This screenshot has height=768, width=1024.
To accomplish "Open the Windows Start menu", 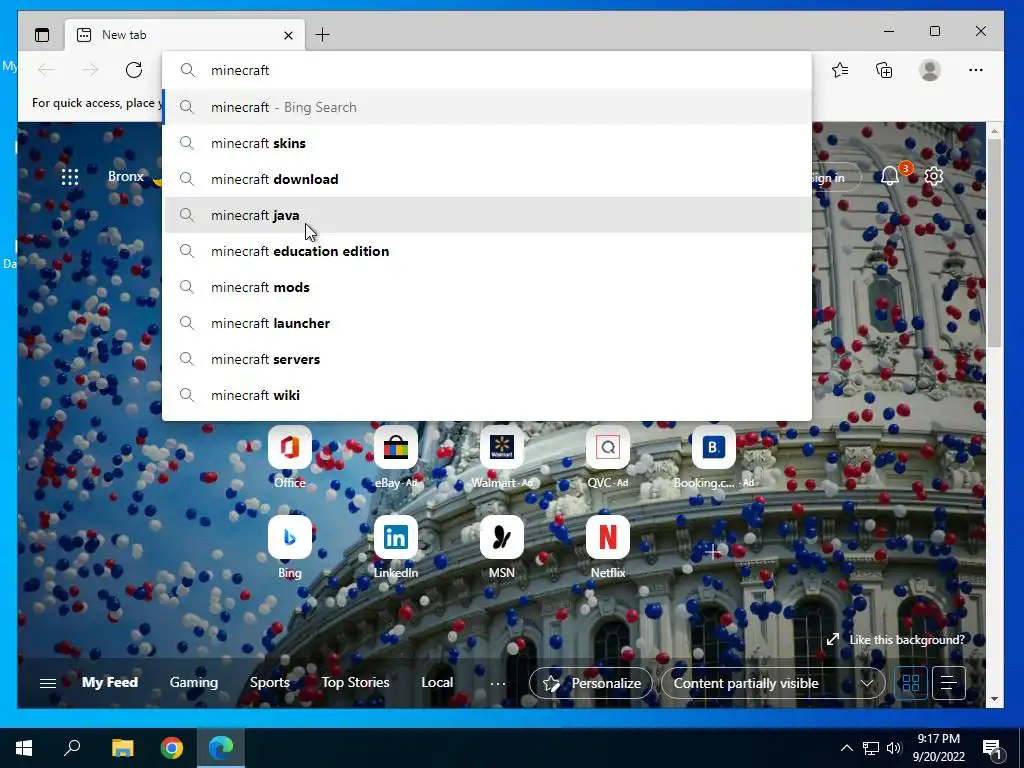I will [x=24, y=748].
